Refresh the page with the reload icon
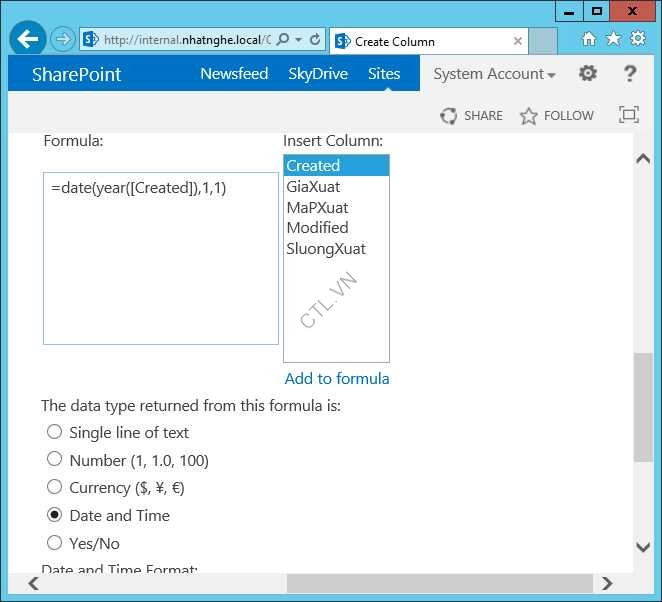Viewport: 662px width, 602px height. coord(315,40)
